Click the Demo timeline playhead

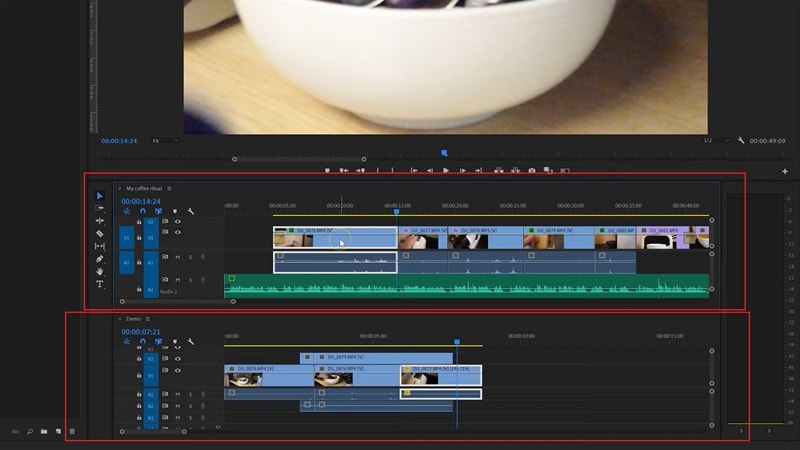(457, 341)
